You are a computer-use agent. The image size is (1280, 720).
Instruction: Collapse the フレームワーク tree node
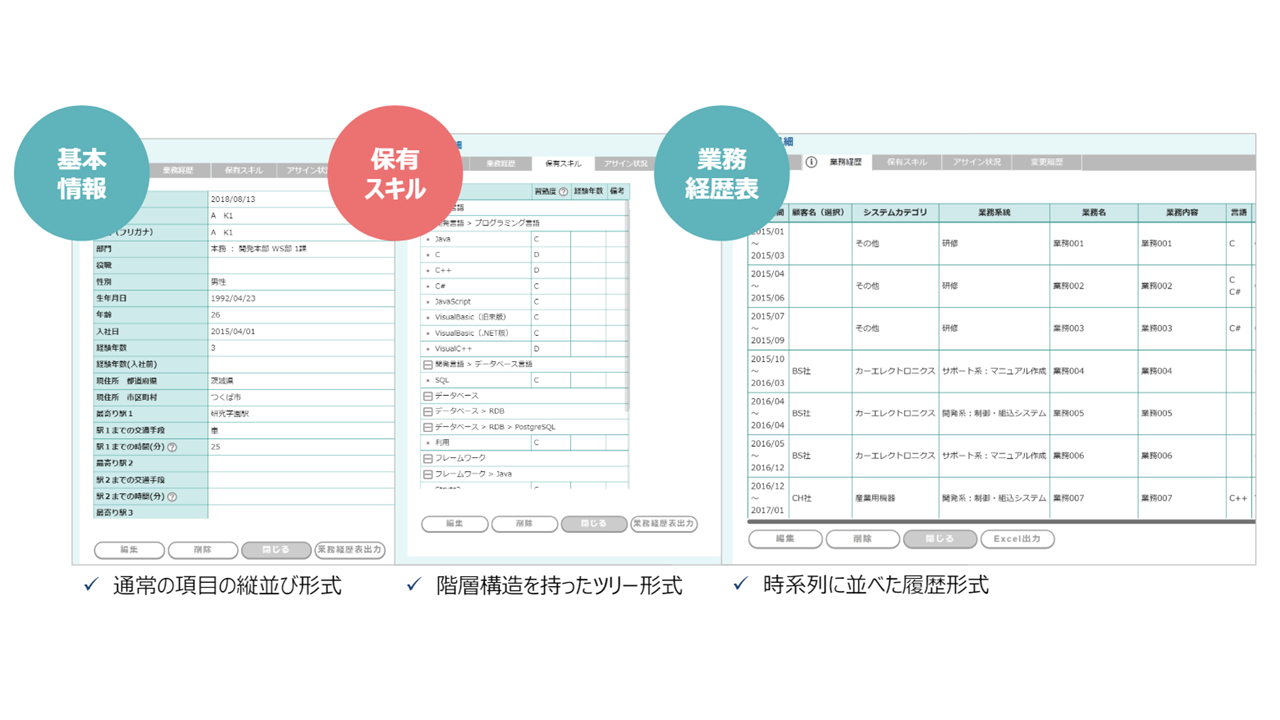coord(428,458)
